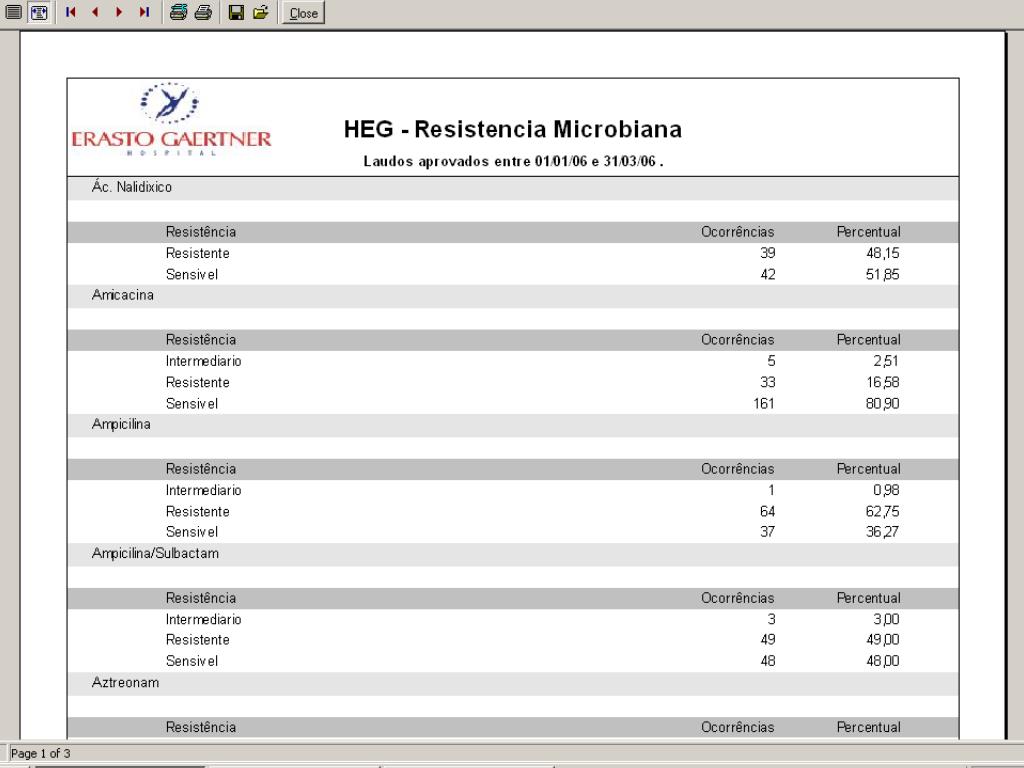This screenshot has width=1024, height=768.
Task: Click the Page 1 of 3 status indicator
Action: click(40, 754)
